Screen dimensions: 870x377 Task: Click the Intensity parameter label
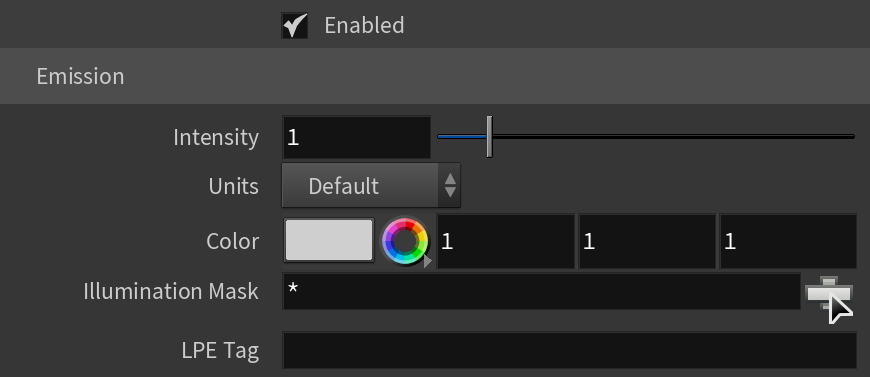[216, 137]
